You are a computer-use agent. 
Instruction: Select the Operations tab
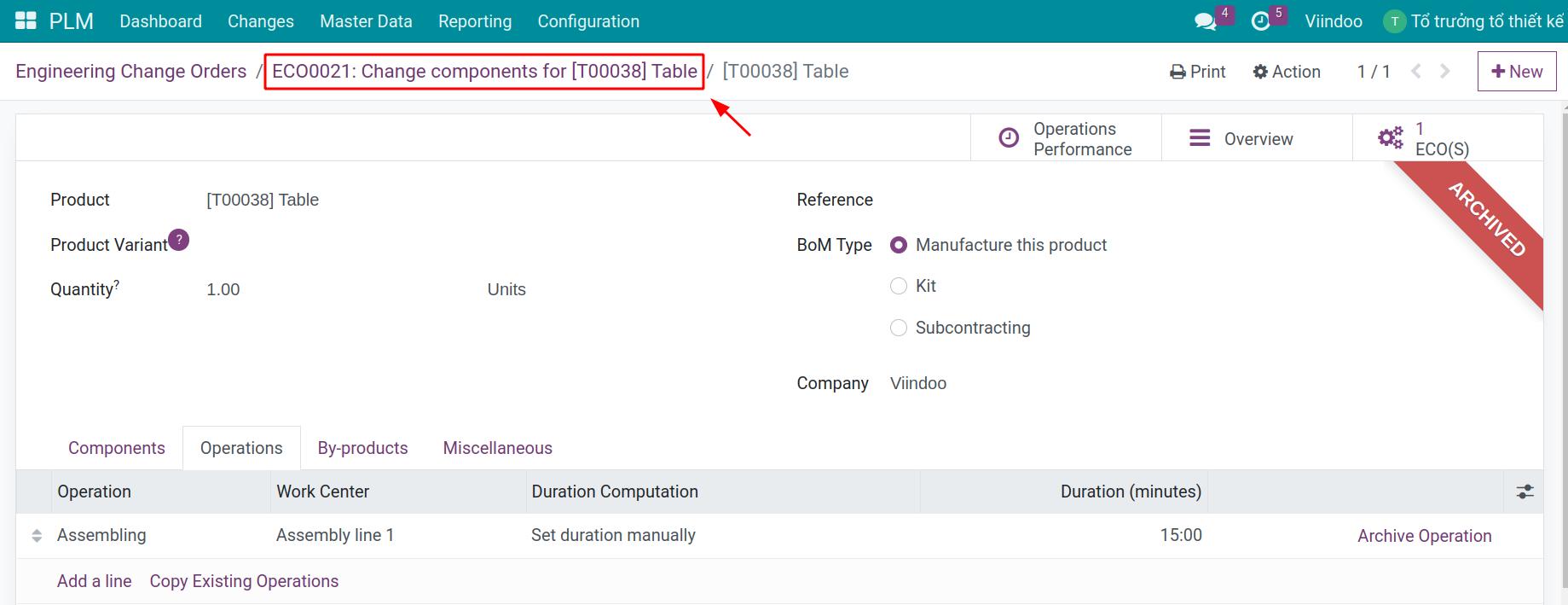coord(241,448)
